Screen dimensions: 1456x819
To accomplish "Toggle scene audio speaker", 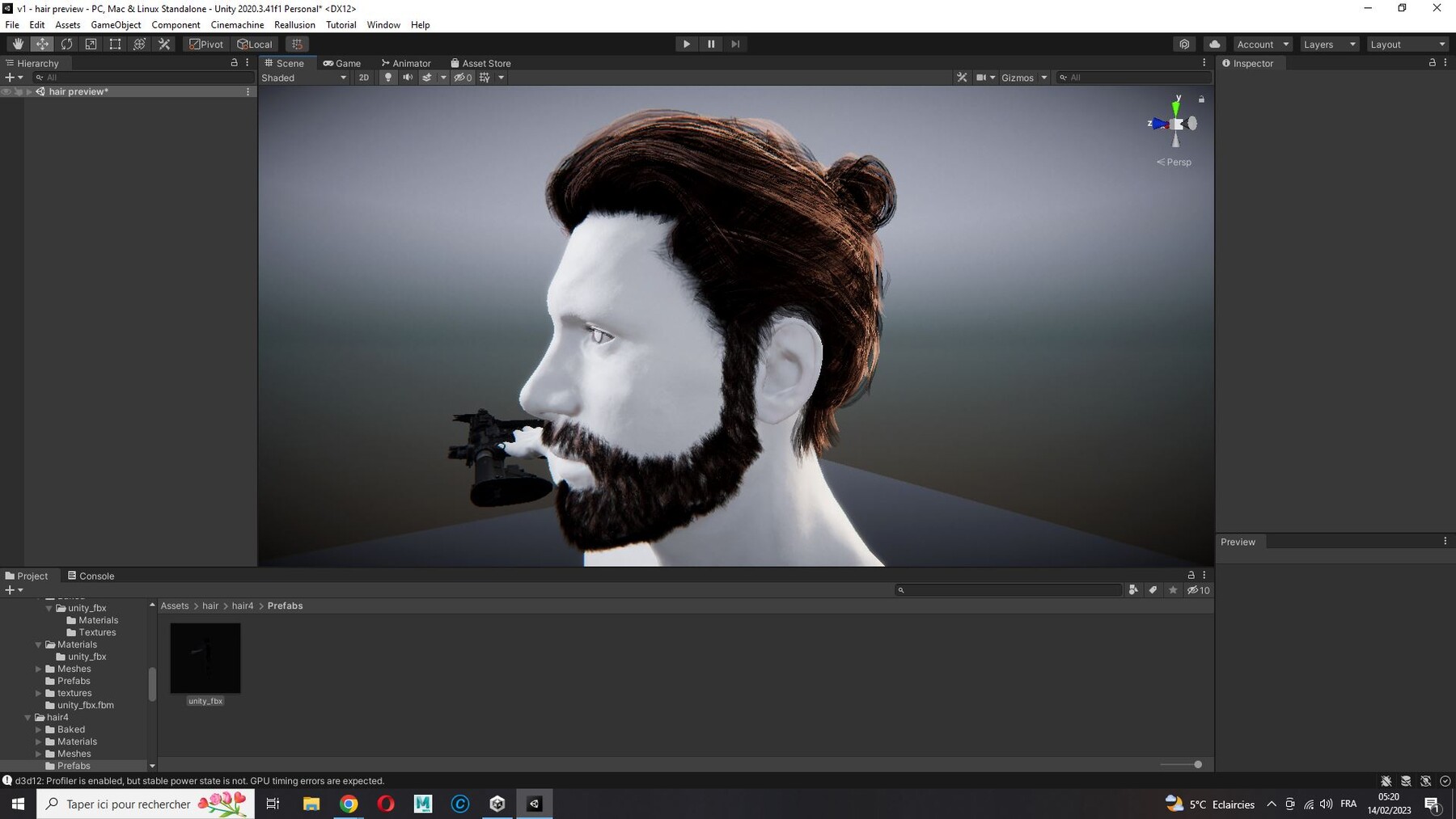I will [x=408, y=78].
